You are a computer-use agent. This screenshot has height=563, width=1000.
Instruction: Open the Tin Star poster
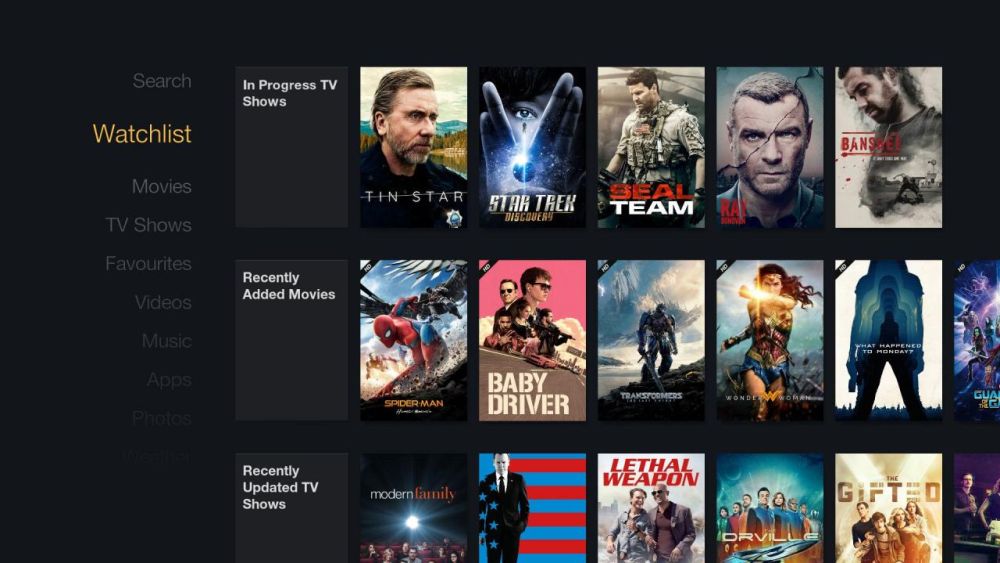(x=413, y=147)
